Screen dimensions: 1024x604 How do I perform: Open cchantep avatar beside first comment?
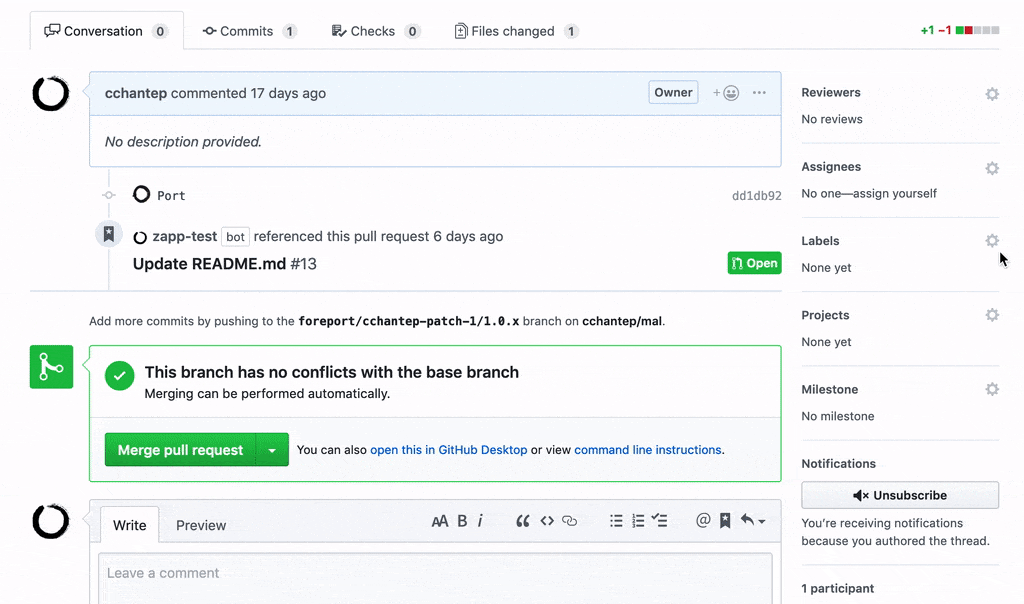pyautogui.click(x=51, y=93)
